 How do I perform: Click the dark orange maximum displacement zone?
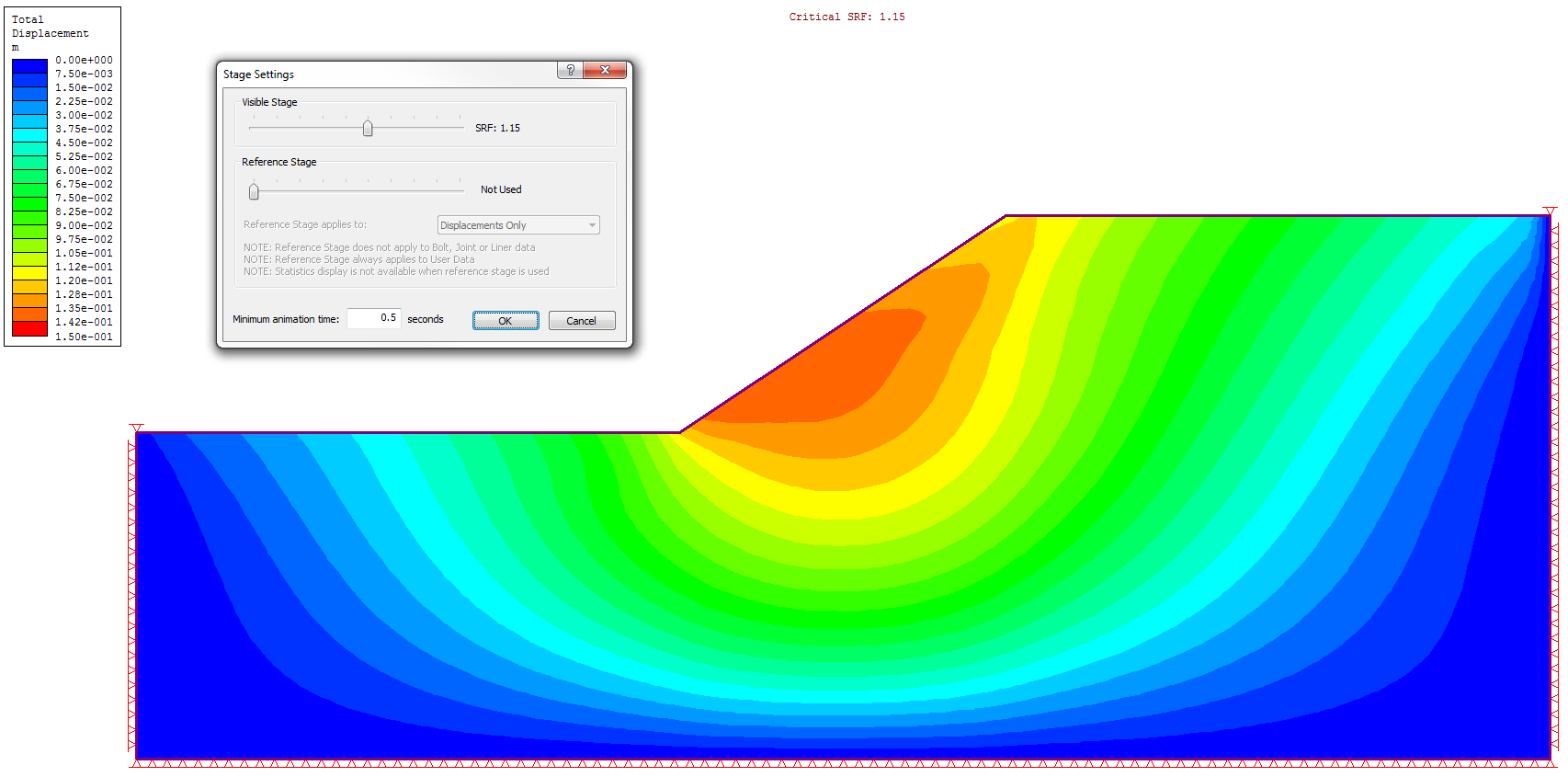[827, 368]
